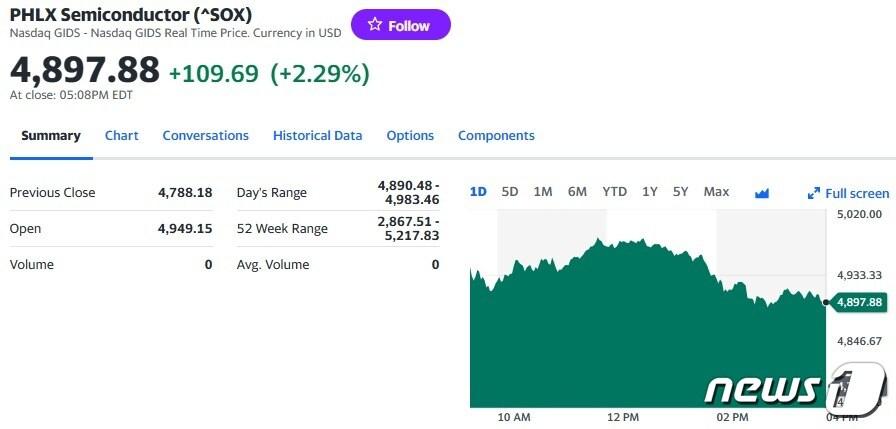This screenshot has width=896, height=429.
Task: Switch to the 5Y chart range
Action: [680, 191]
